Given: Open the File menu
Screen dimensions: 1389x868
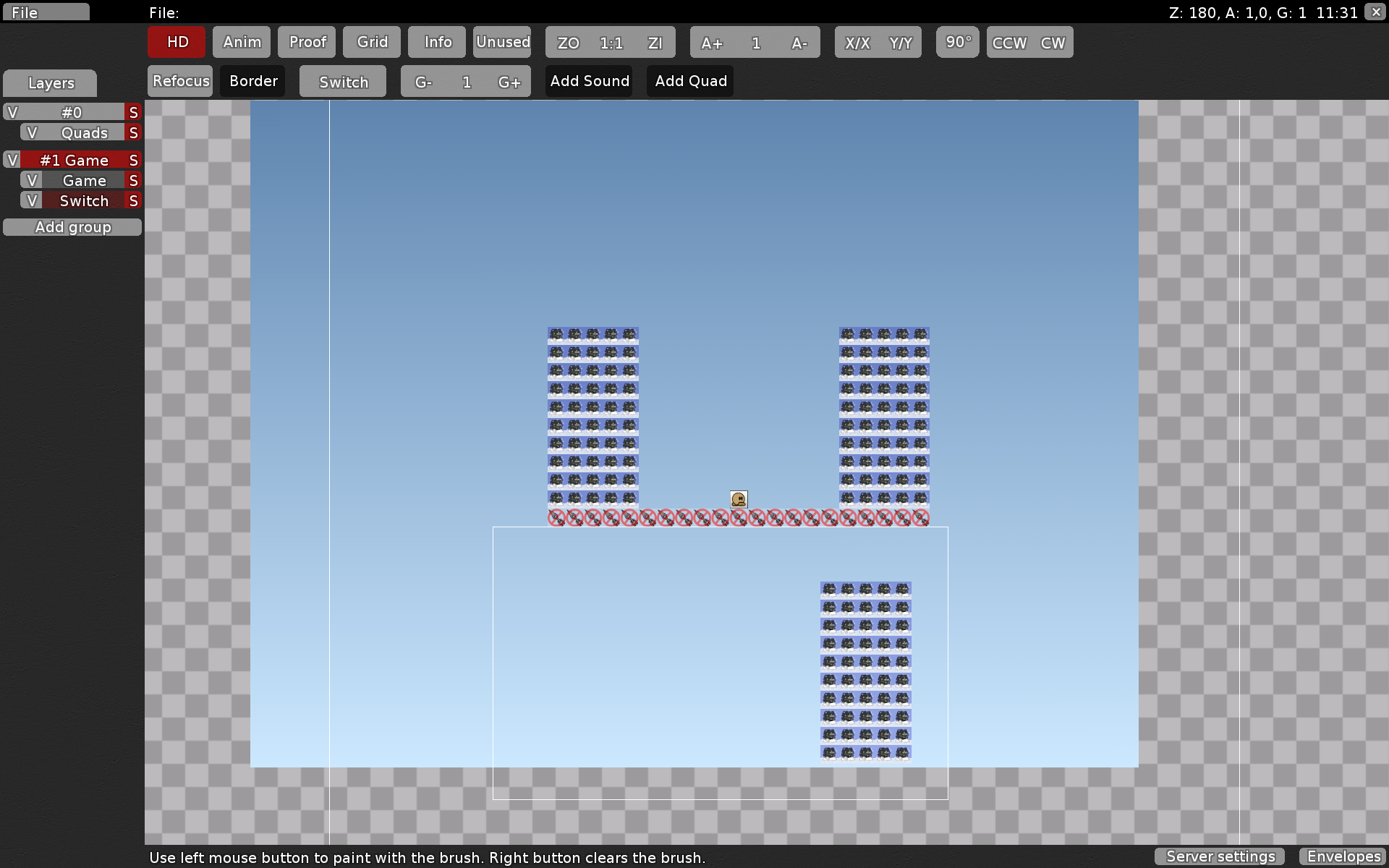Looking at the screenshot, I should 45,12.
